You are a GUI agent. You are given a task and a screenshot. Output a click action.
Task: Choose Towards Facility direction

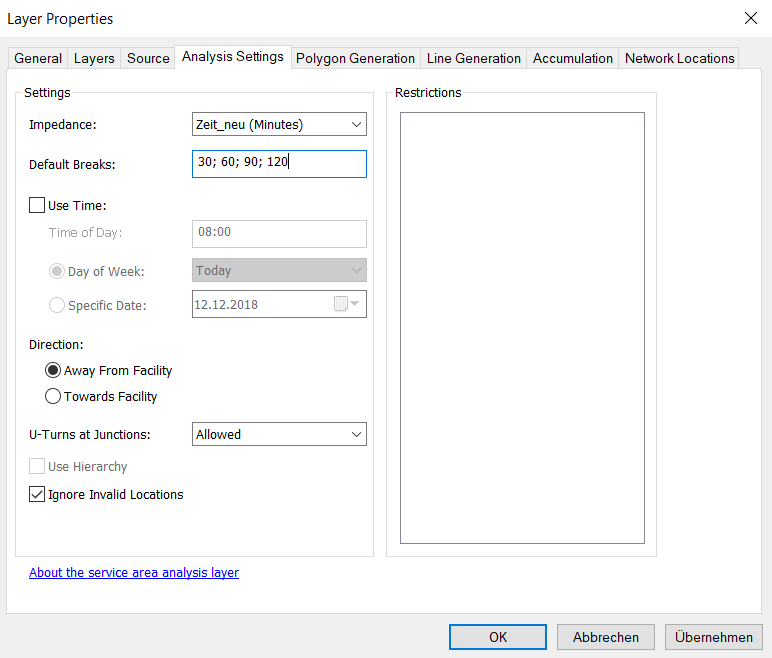54,396
